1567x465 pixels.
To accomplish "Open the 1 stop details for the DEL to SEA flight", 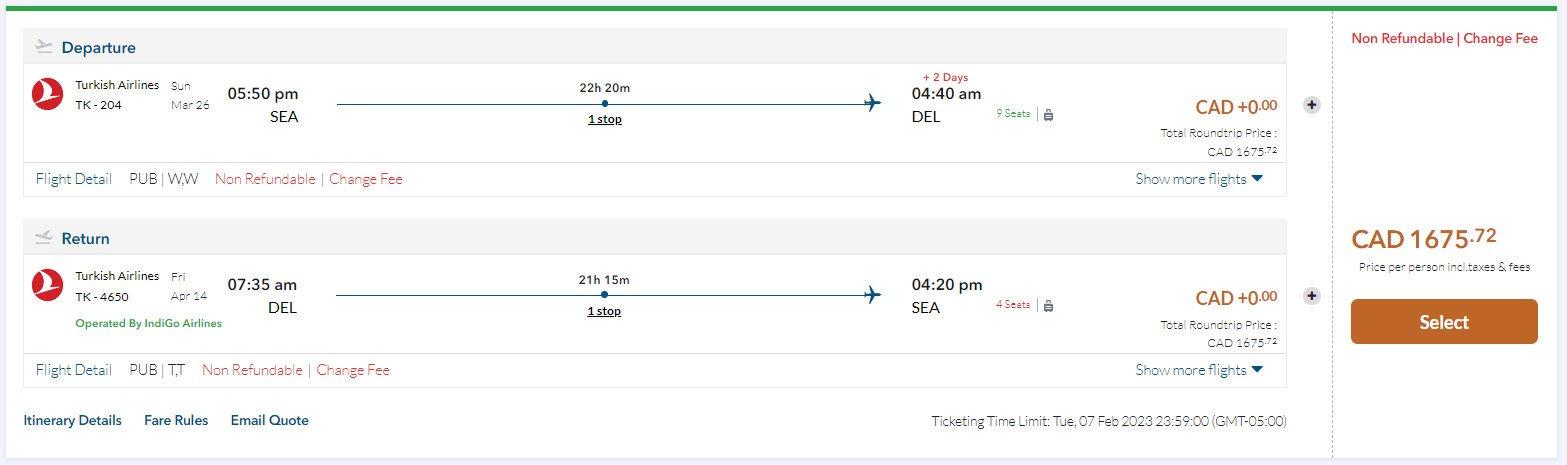I will (604, 311).
